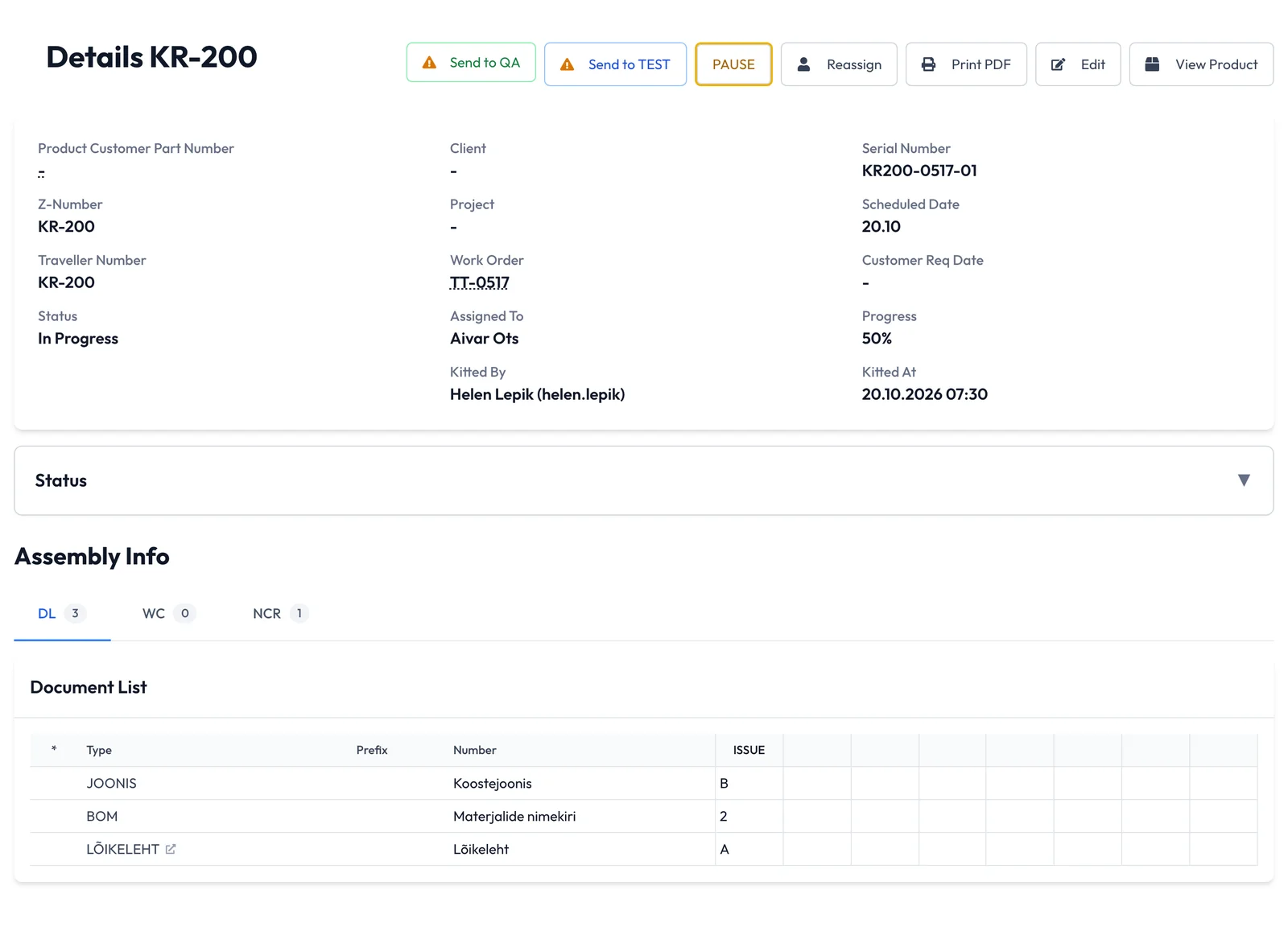The width and height of the screenshot is (1288, 935).
Task: Open View Product
Action: (x=1201, y=64)
